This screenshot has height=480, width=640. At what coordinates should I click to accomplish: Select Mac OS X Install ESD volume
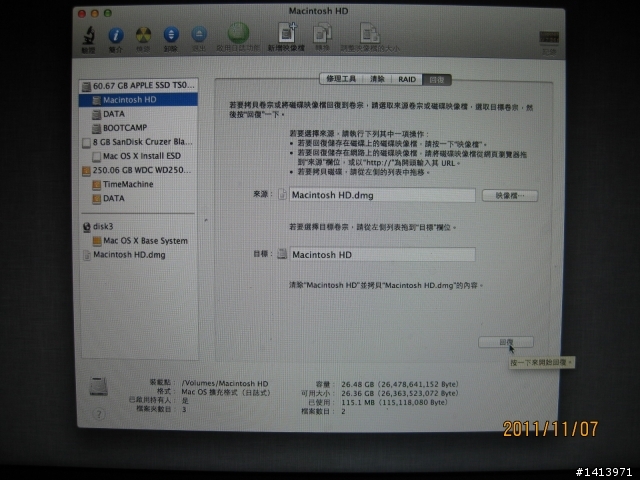tap(138, 156)
